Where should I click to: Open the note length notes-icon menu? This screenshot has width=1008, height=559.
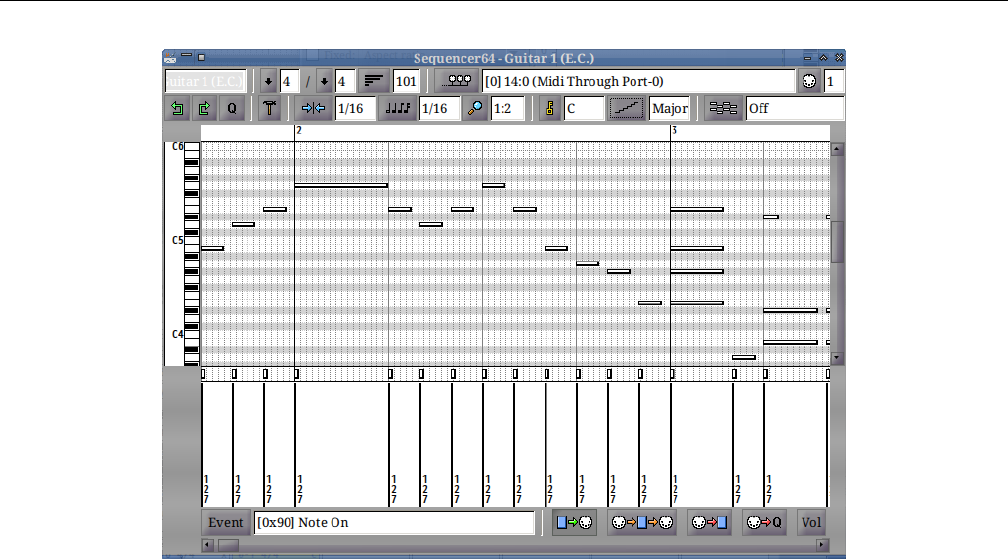[x=397, y=109]
